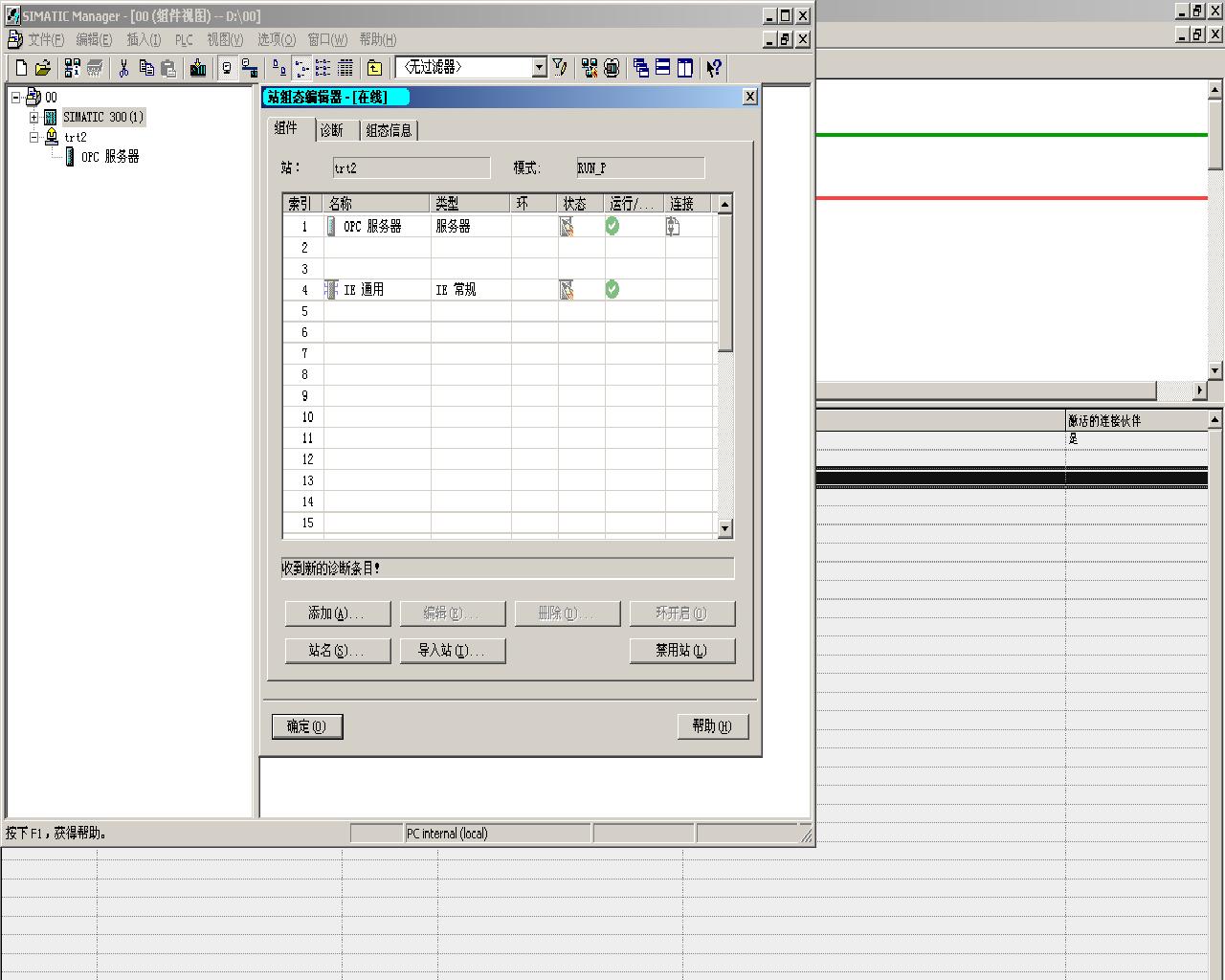Select OPC 服务器 in project tree
Screen dimensions: 1225x980
coord(110,157)
